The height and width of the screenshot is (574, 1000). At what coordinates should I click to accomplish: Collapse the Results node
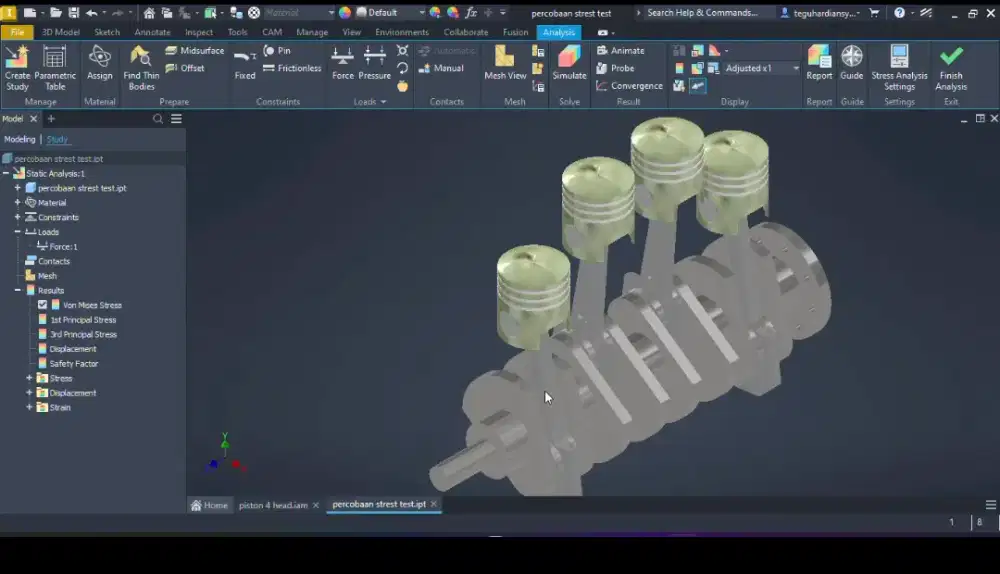pyautogui.click(x=18, y=290)
